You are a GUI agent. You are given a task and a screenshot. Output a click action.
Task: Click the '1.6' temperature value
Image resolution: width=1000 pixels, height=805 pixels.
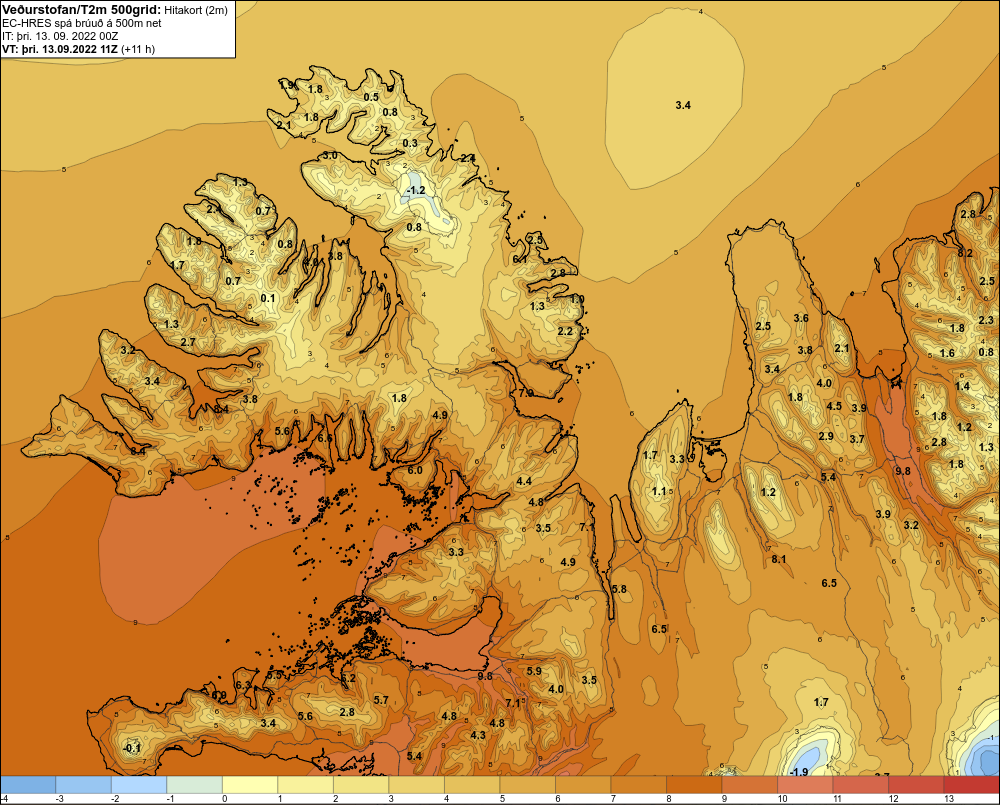(947, 353)
